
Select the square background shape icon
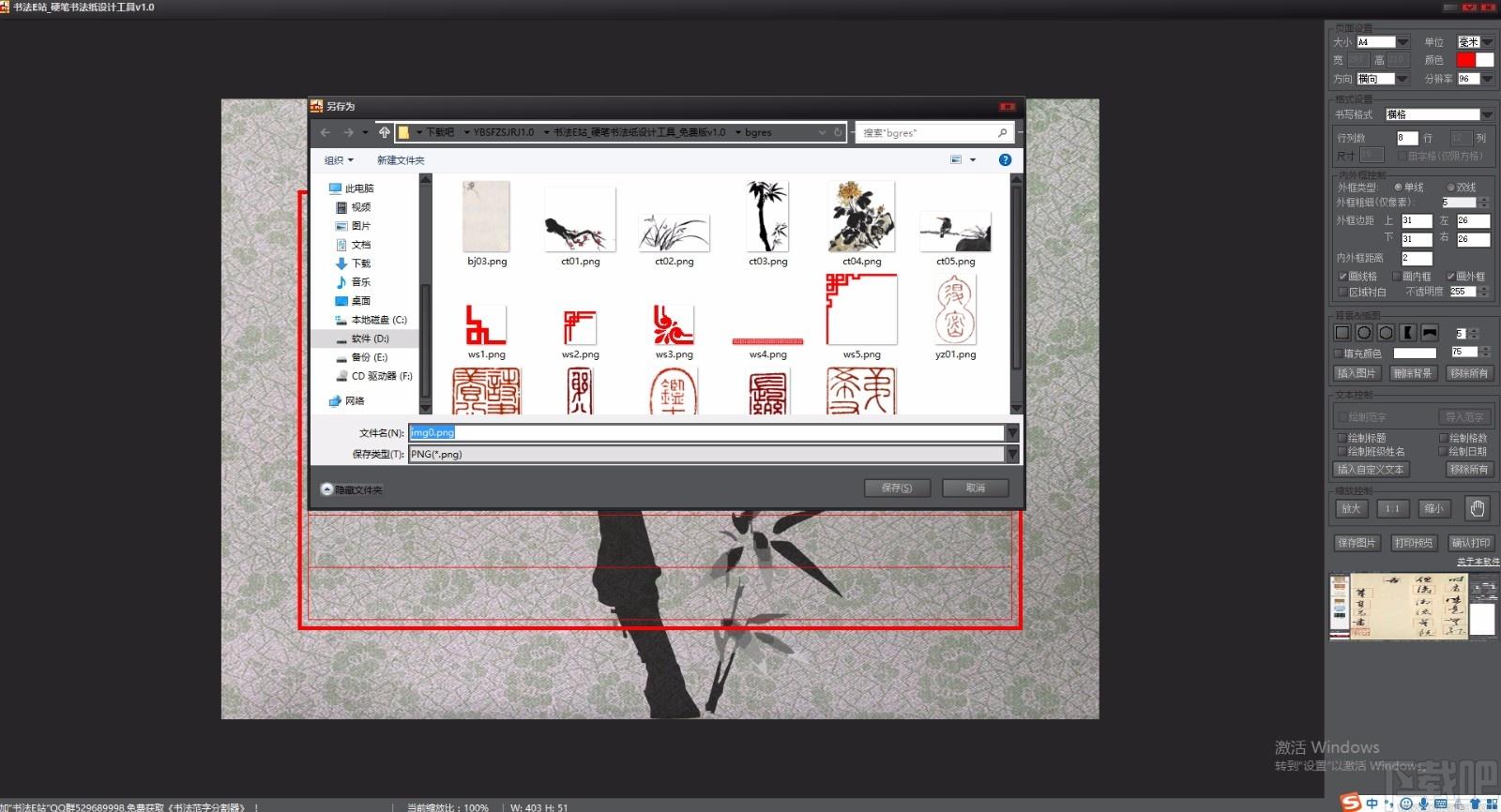point(1342,333)
